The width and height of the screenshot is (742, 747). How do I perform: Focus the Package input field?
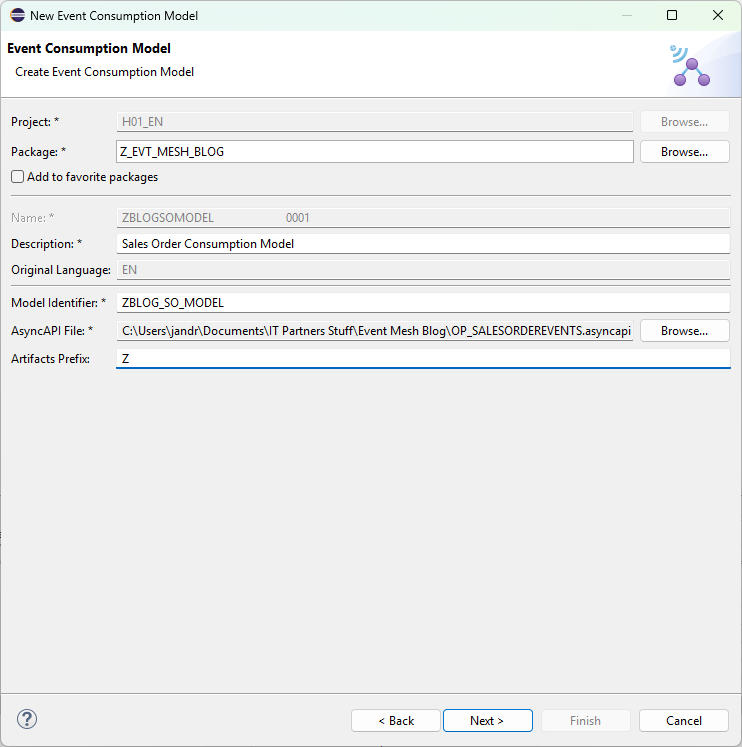(x=375, y=152)
